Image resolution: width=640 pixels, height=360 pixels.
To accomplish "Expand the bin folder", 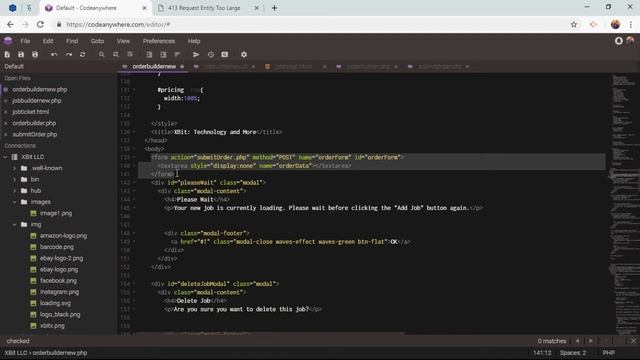I will tap(15, 179).
